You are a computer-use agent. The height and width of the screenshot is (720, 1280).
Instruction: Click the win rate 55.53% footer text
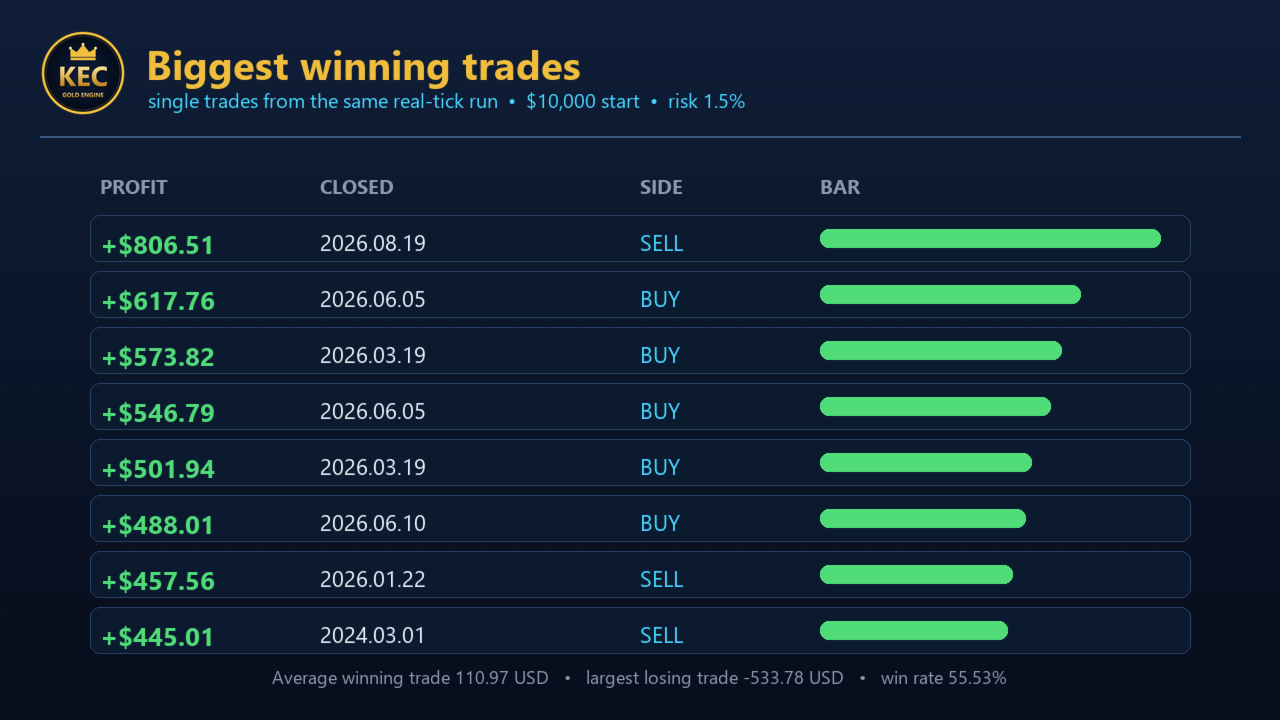pyautogui.click(x=943, y=678)
